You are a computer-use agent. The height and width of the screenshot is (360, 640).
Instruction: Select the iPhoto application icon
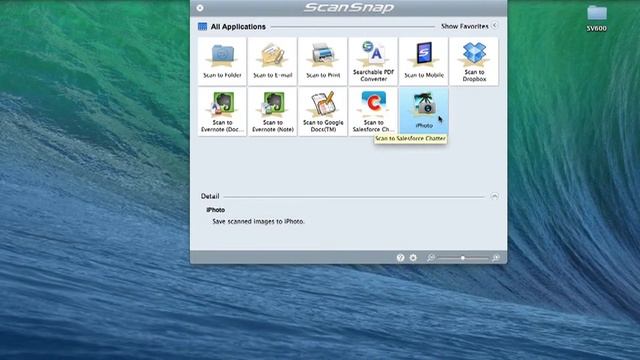(x=423, y=111)
